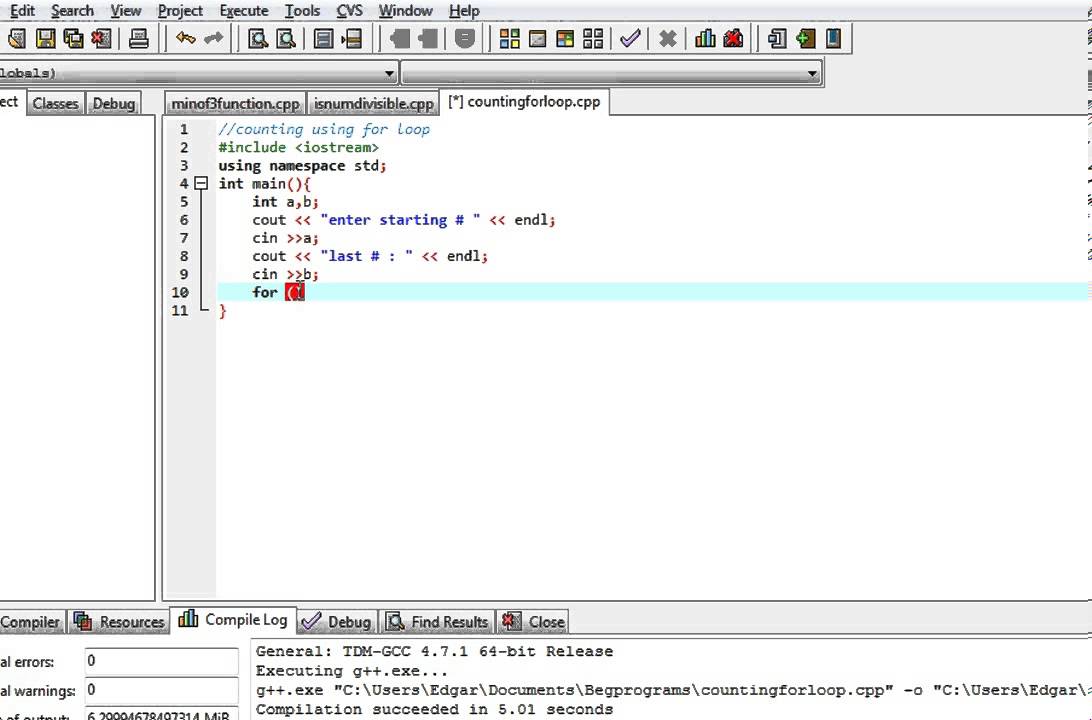Click the 'using namespace std;' line
The width and height of the screenshot is (1092, 720).
pos(302,166)
